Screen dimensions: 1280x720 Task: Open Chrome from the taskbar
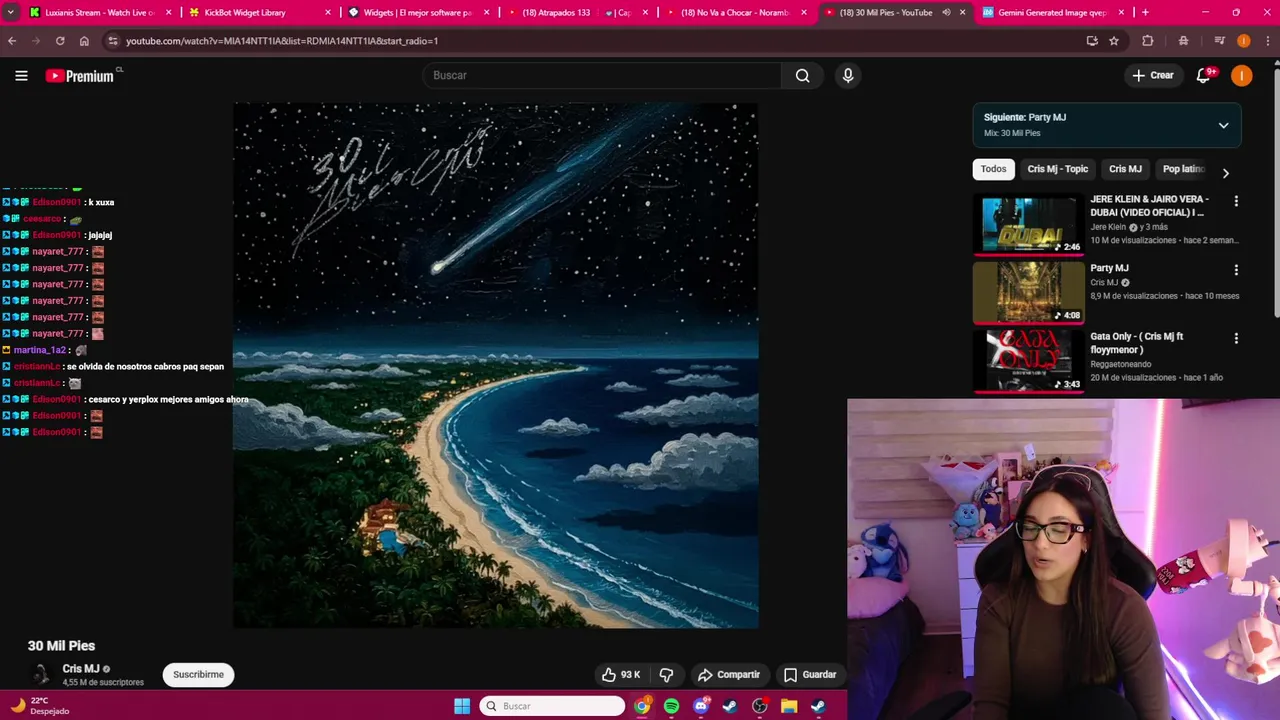pyautogui.click(x=642, y=706)
